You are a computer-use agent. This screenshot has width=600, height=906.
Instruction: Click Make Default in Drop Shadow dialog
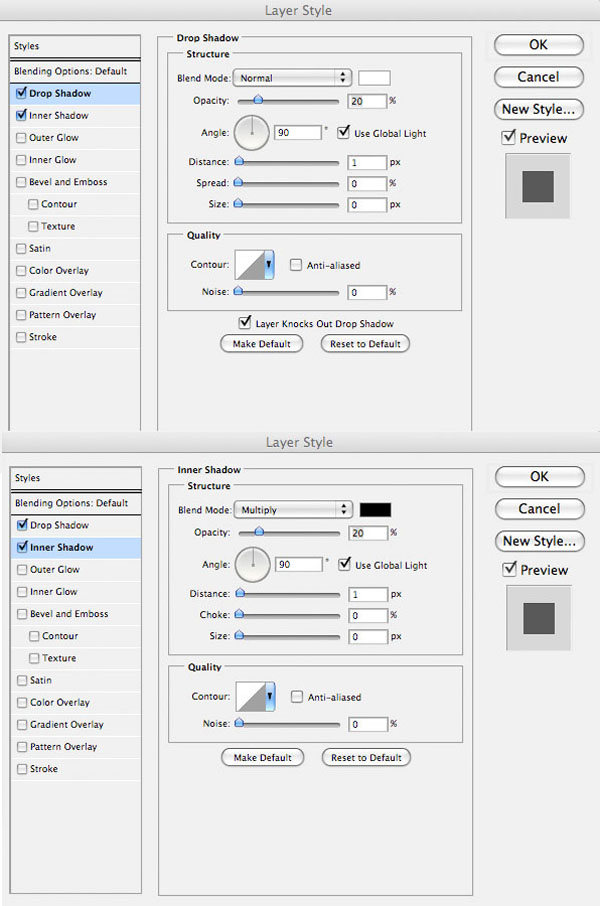(x=262, y=344)
